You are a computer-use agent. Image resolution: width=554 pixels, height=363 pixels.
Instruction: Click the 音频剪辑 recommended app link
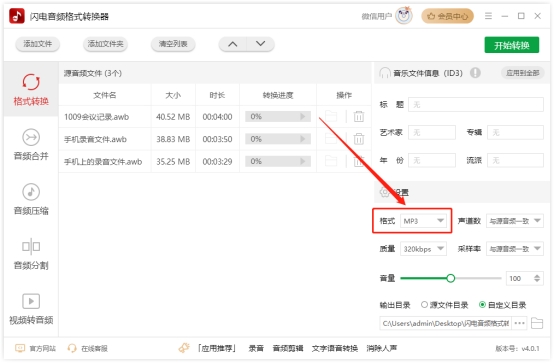click(288, 349)
